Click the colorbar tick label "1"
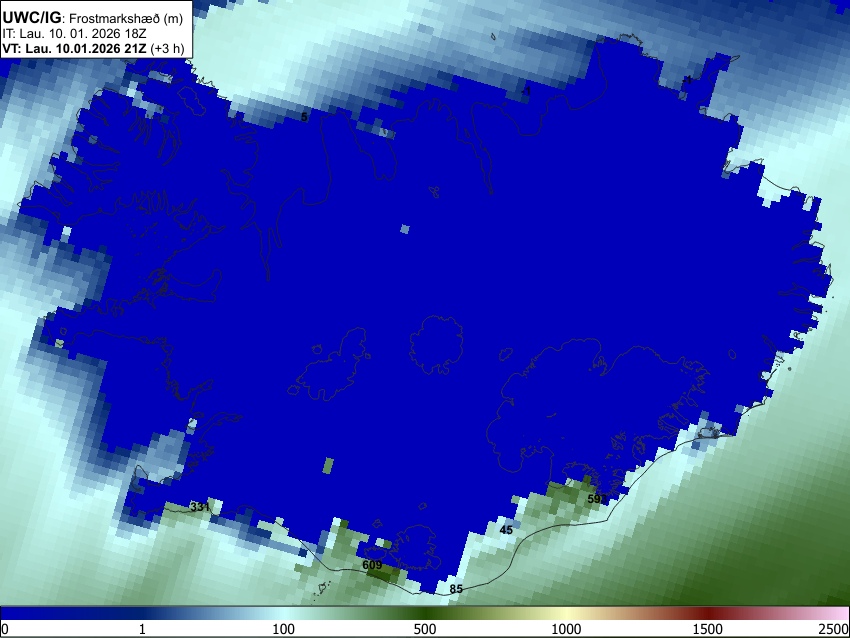This screenshot has height=638, width=850. 142,629
